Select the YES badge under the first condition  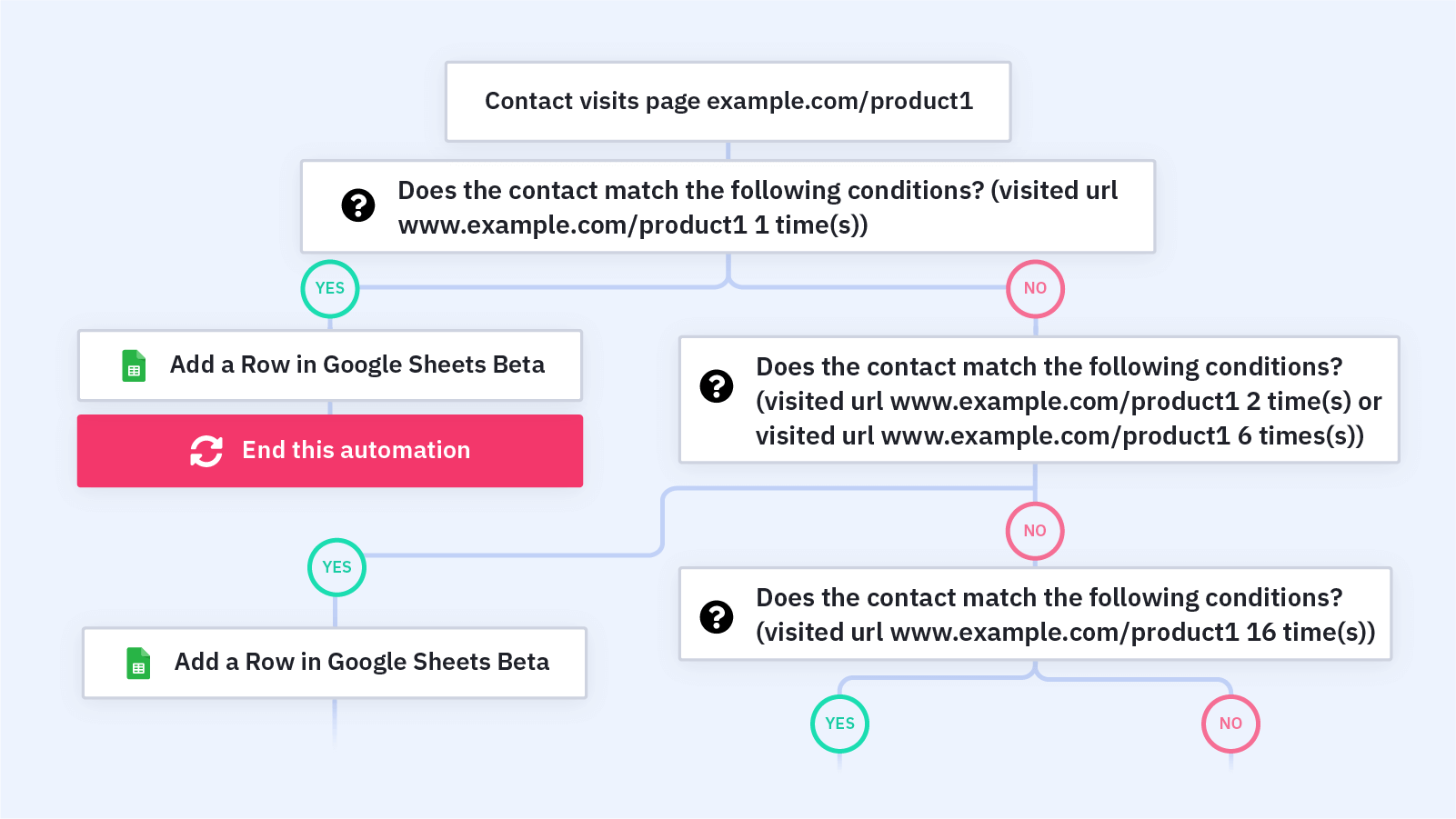pos(330,289)
